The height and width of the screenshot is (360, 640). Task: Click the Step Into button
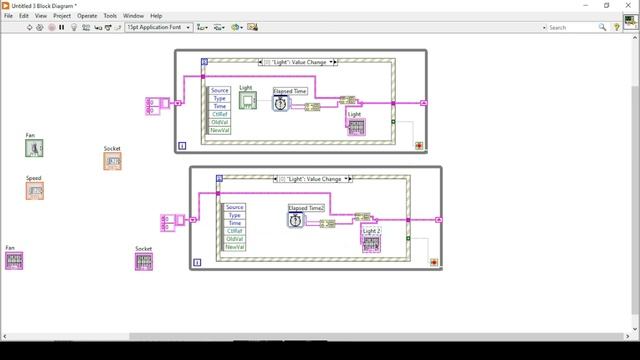(98, 27)
